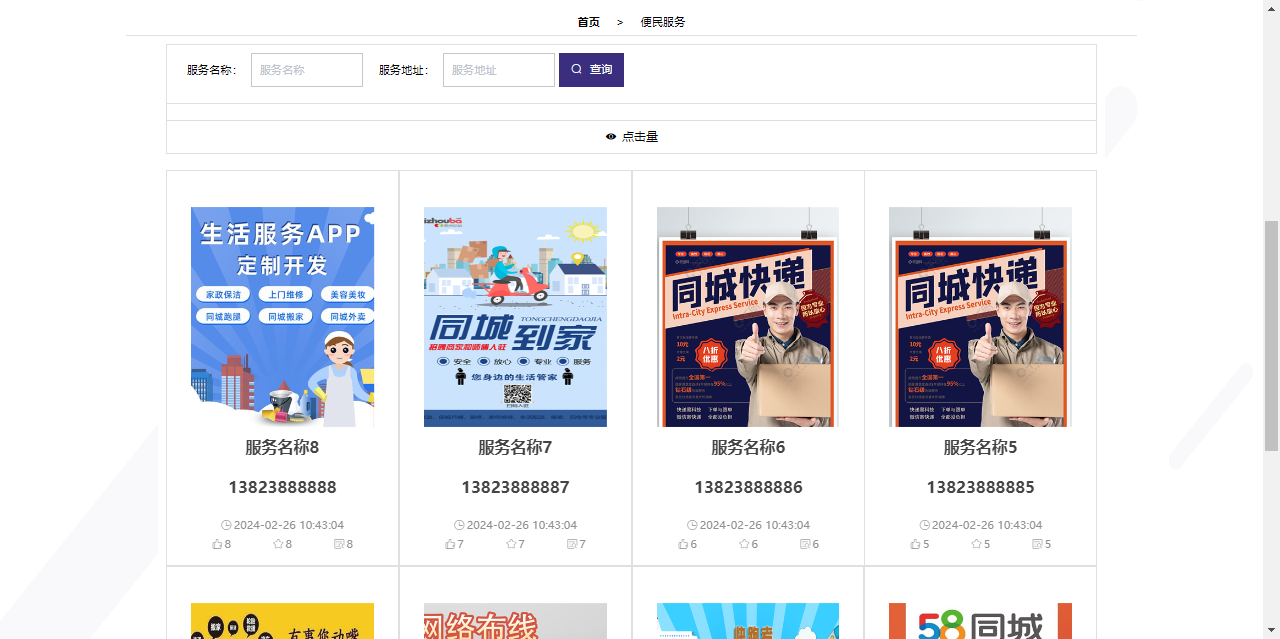Viewport: 1280px width, 639px height.
Task: Open the yellow poster thumbnail in second row
Action: click(282, 621)
